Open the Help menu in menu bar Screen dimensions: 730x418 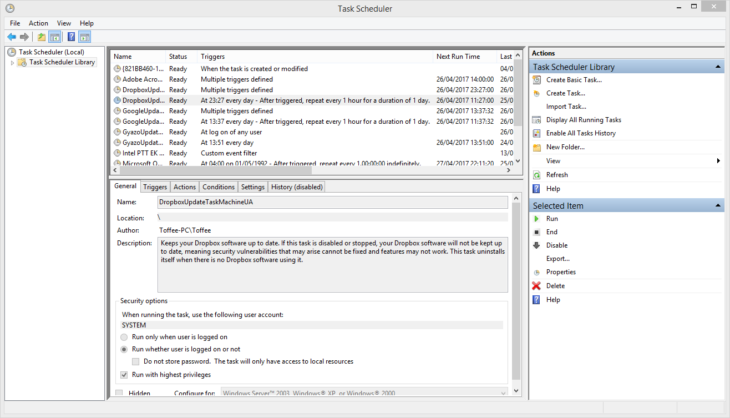pos(87,23)
